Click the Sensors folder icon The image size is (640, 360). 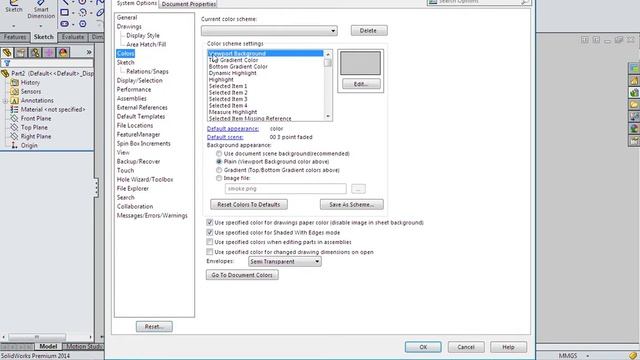[x=14, y=91]
